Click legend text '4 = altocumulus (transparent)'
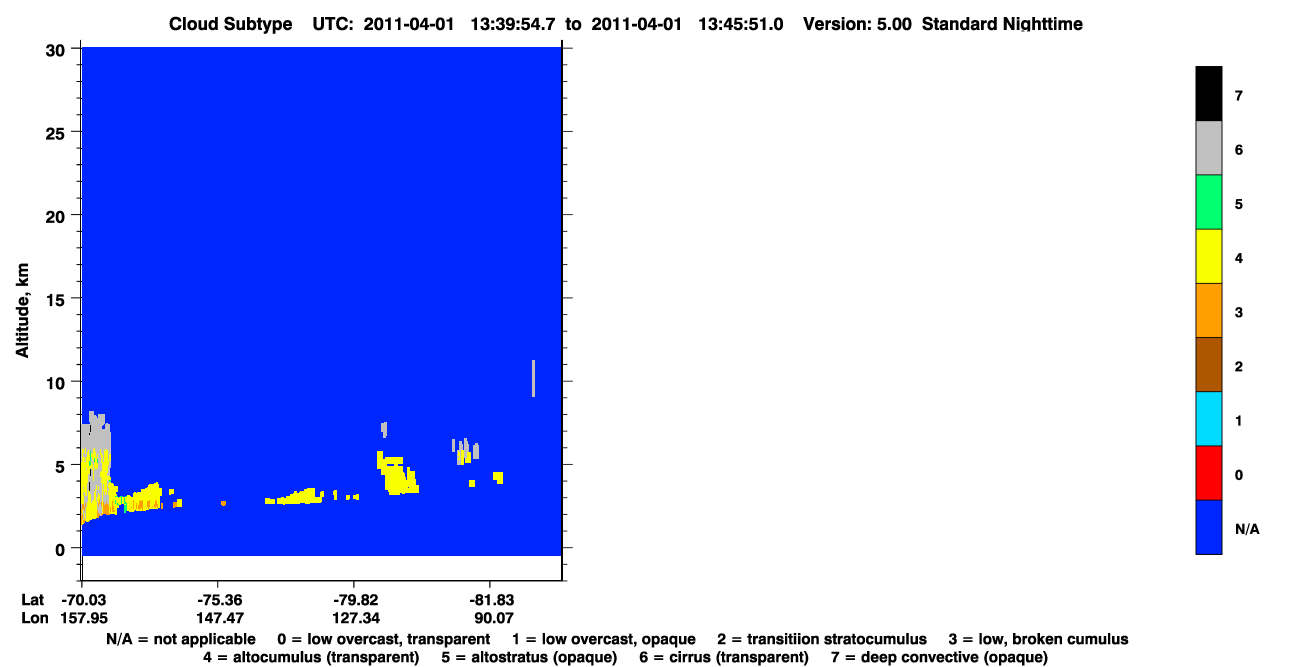1300x667 pixels. coord(310,657)
